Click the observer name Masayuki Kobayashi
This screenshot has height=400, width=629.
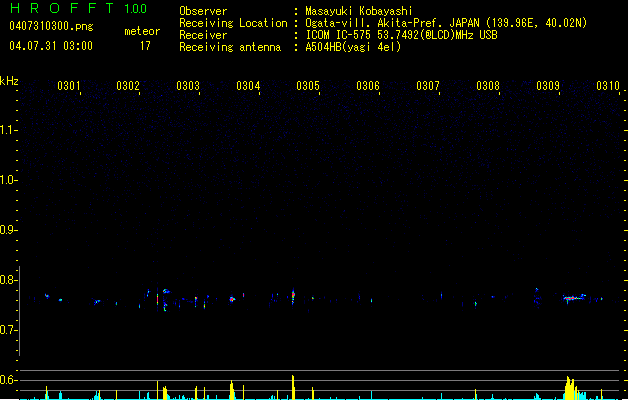[x=359, y=11]
